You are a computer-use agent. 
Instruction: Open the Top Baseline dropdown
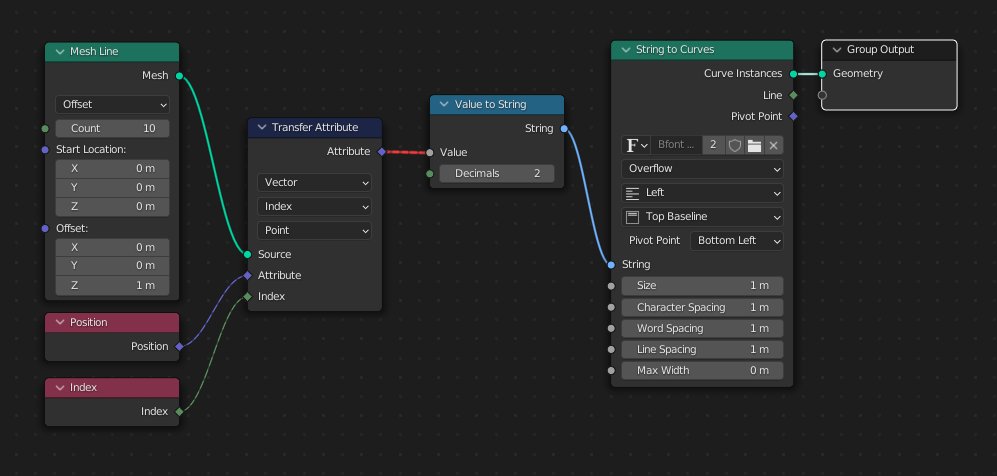click(702, 217)
